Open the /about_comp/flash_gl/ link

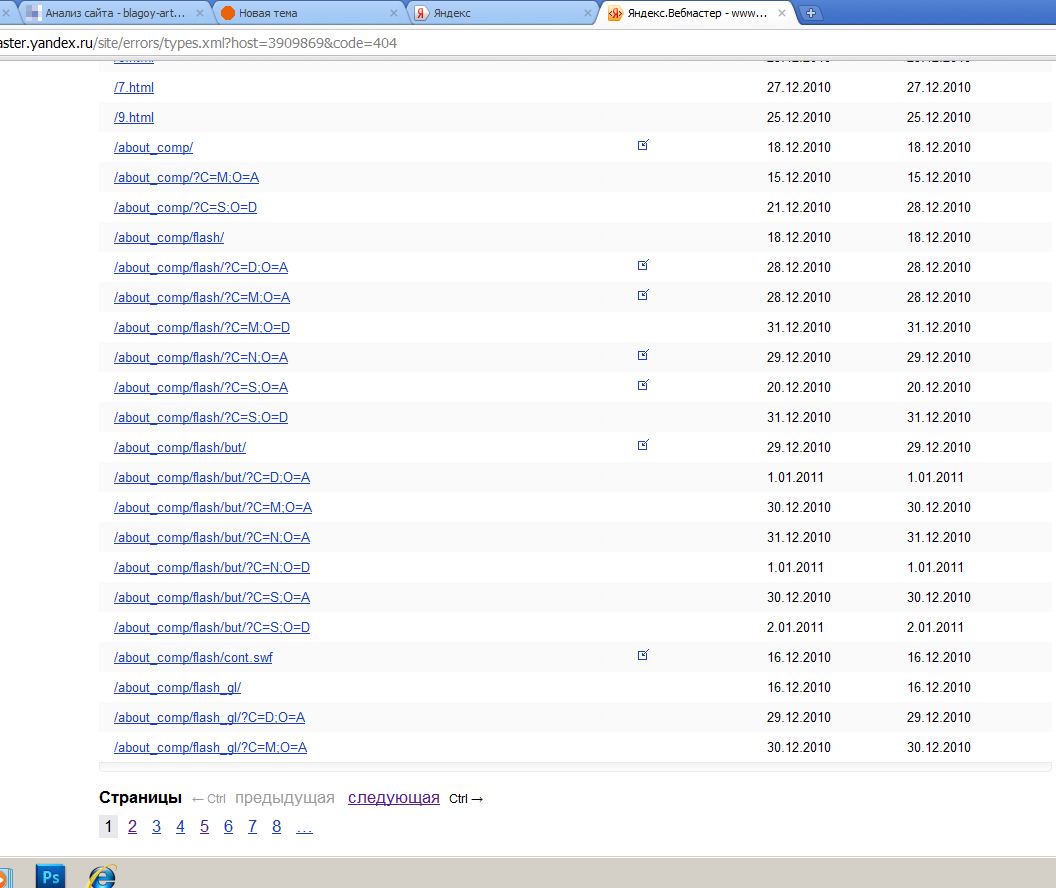(177, 687)
